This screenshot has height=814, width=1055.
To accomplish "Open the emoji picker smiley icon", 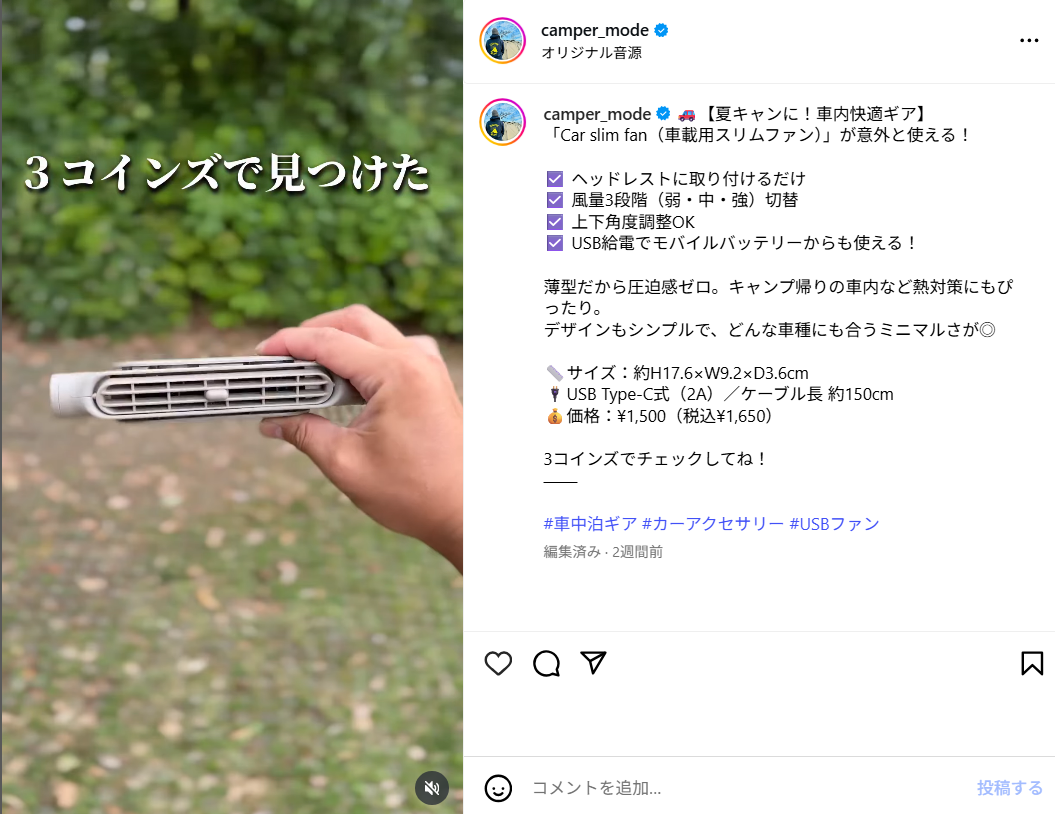I will (x=498, y=788).
